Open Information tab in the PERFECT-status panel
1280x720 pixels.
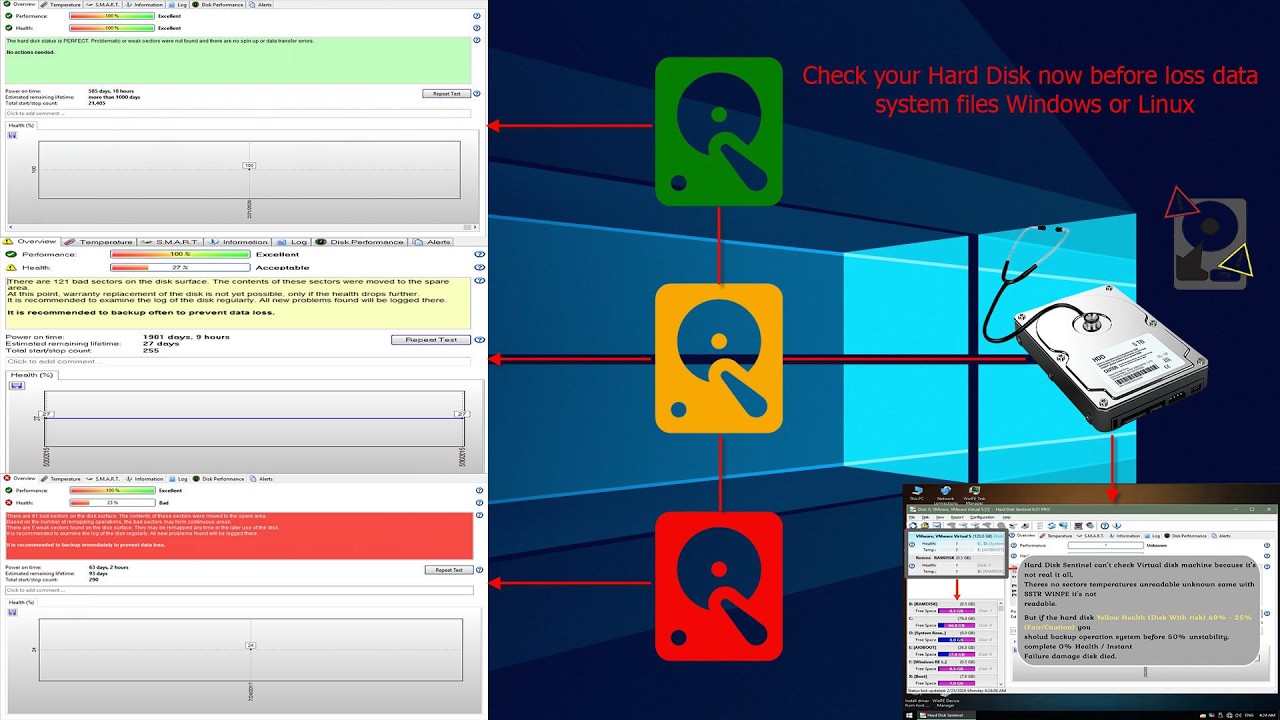(x=144, y=4)
